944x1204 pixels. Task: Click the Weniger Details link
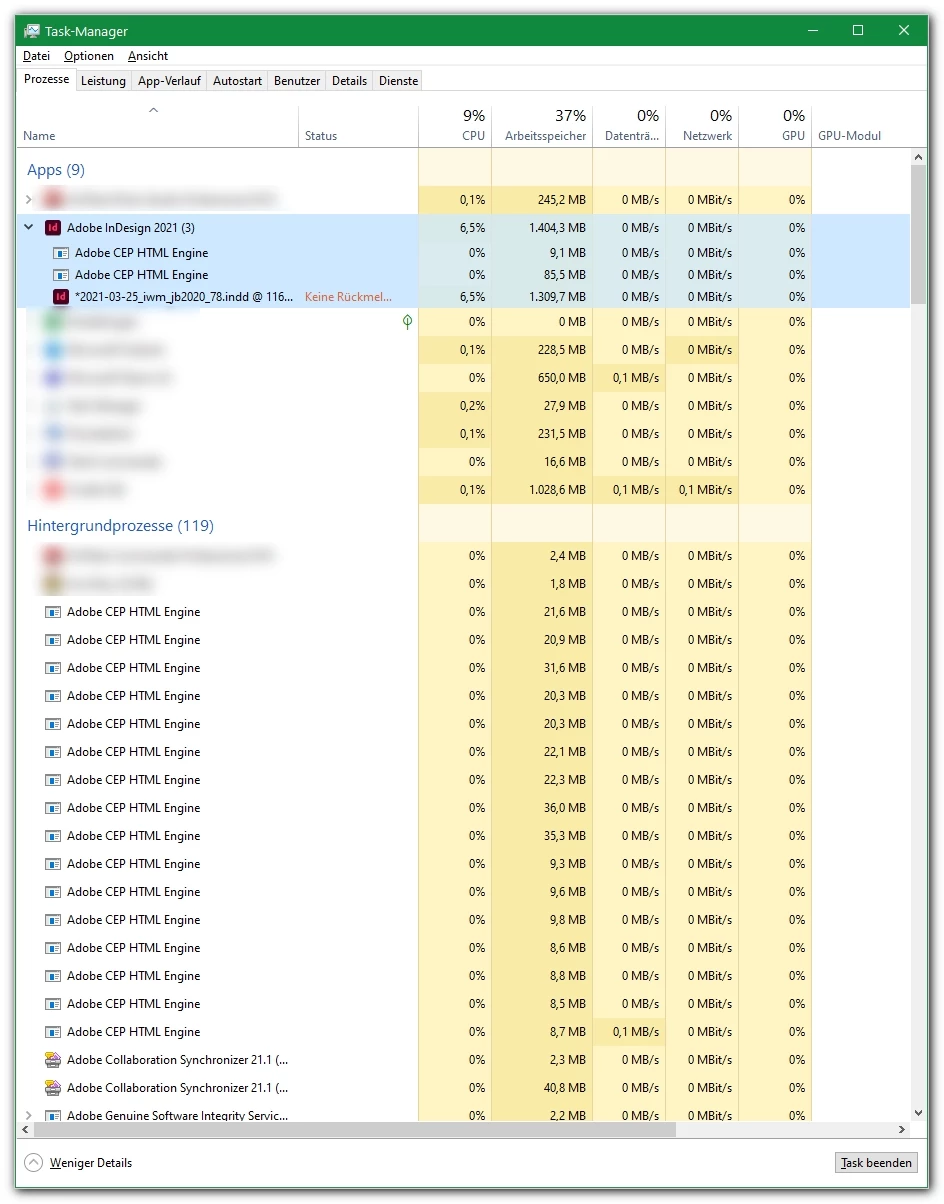click(x=91, y=1163)
